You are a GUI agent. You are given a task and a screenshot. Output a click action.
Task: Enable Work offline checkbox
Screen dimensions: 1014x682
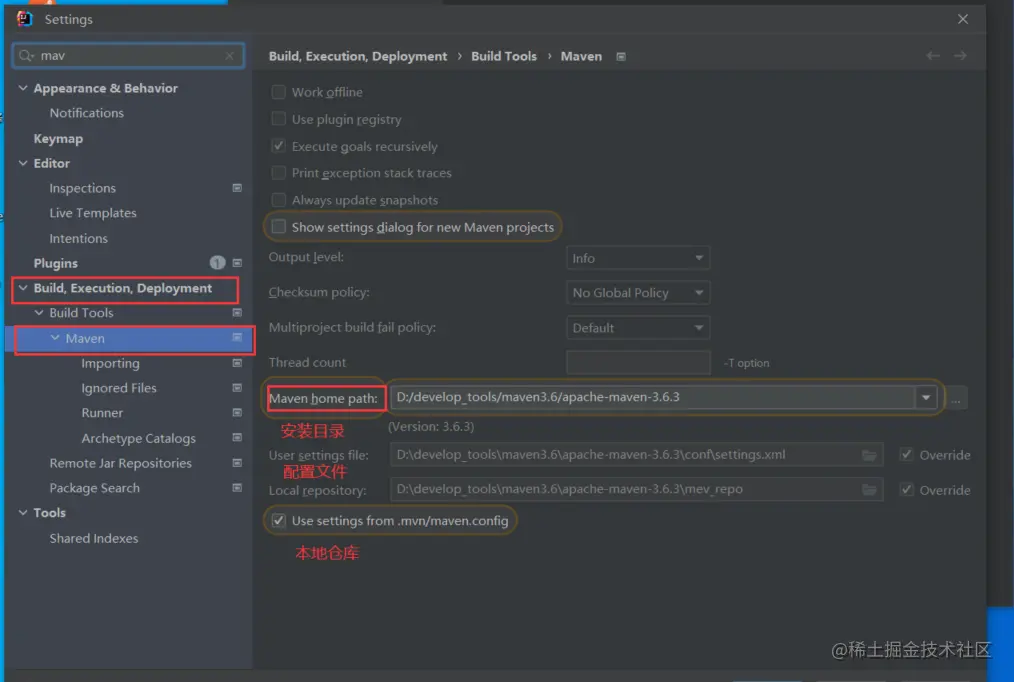279,92
